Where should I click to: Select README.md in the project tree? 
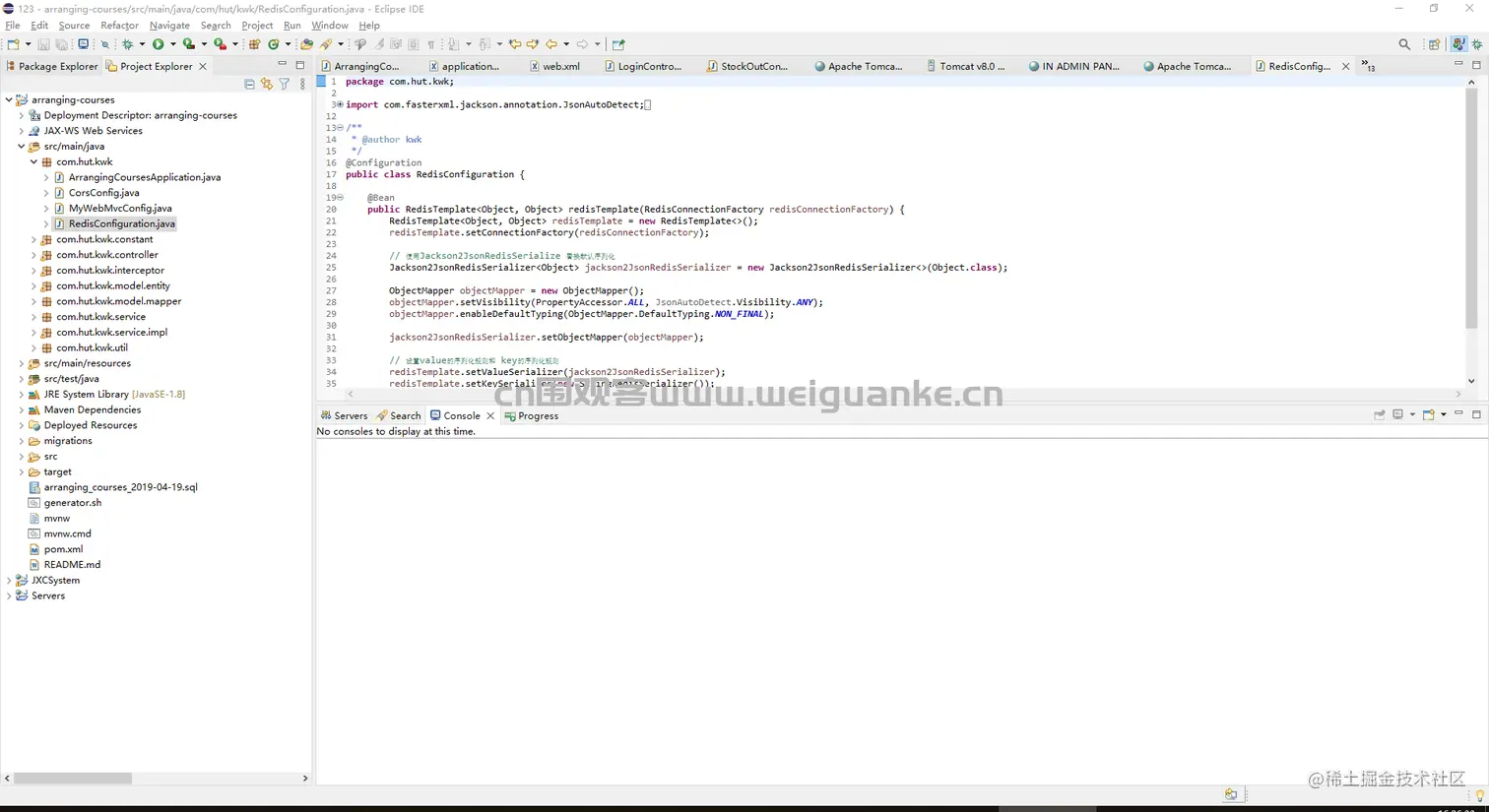(72, 565)
